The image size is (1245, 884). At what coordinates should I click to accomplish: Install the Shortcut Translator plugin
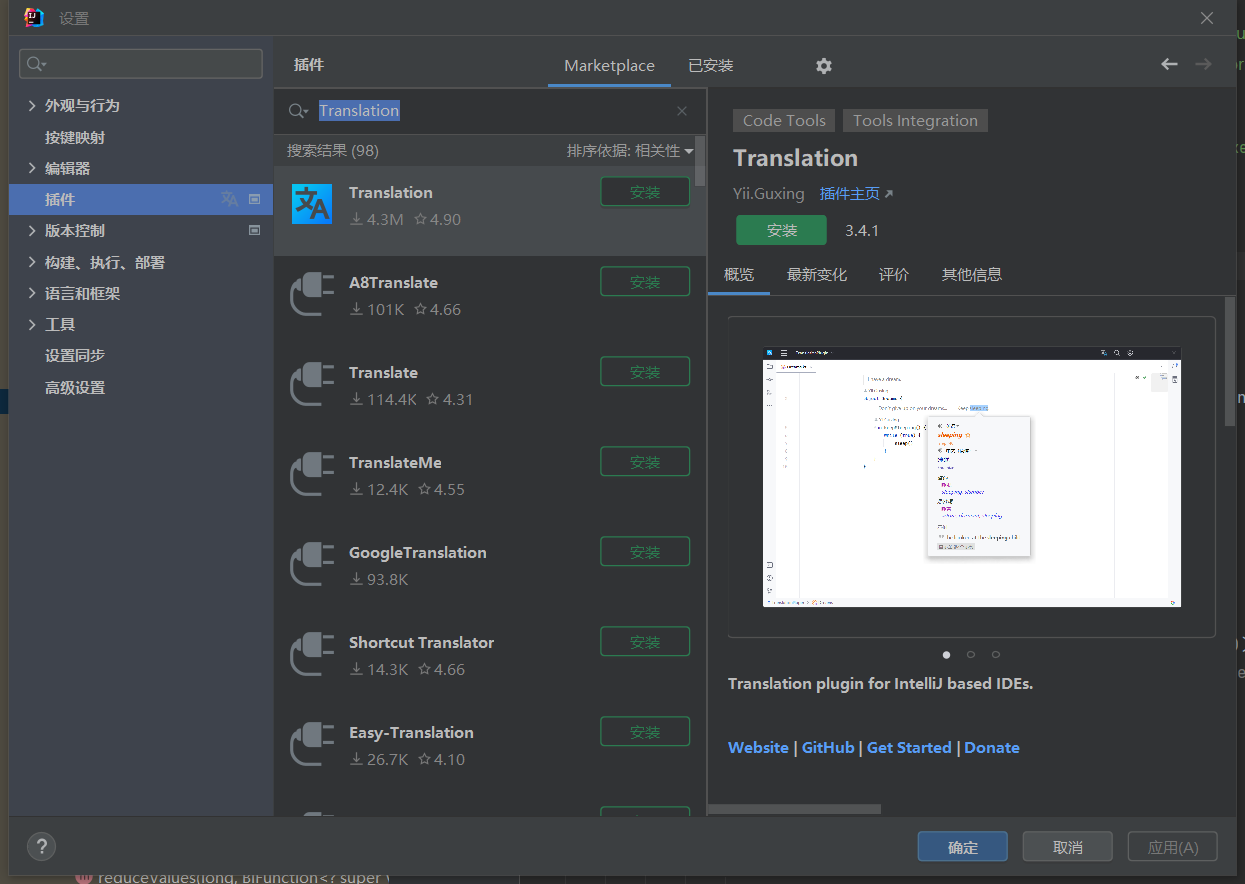click(645, 642)
